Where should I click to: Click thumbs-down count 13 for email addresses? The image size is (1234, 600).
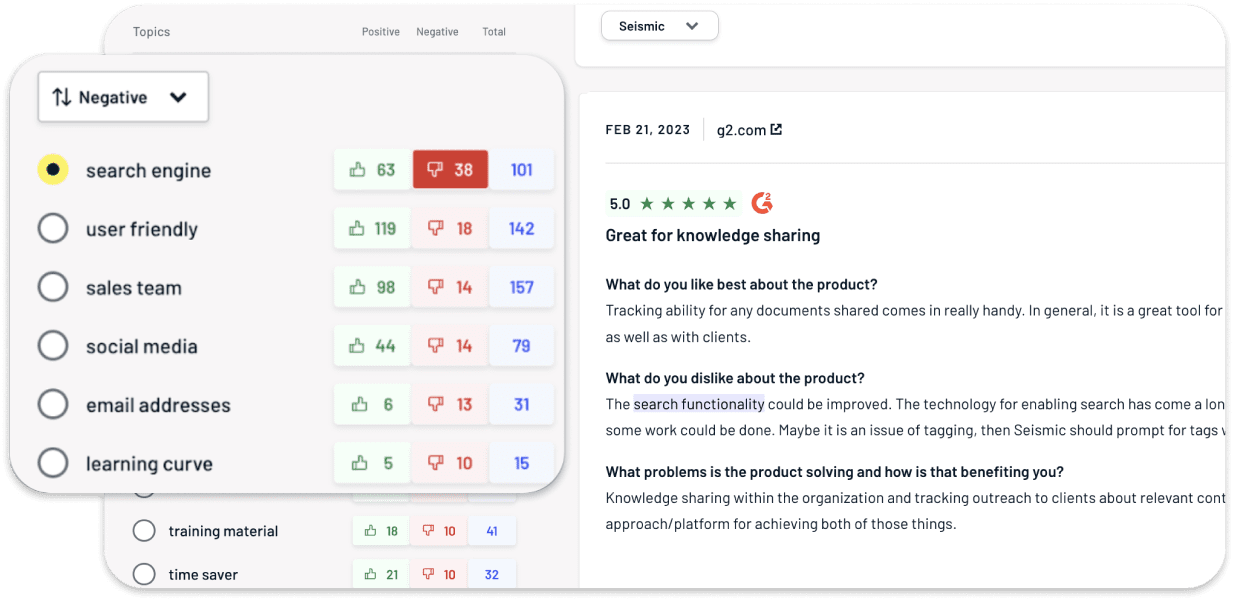(x=450, y=405)
